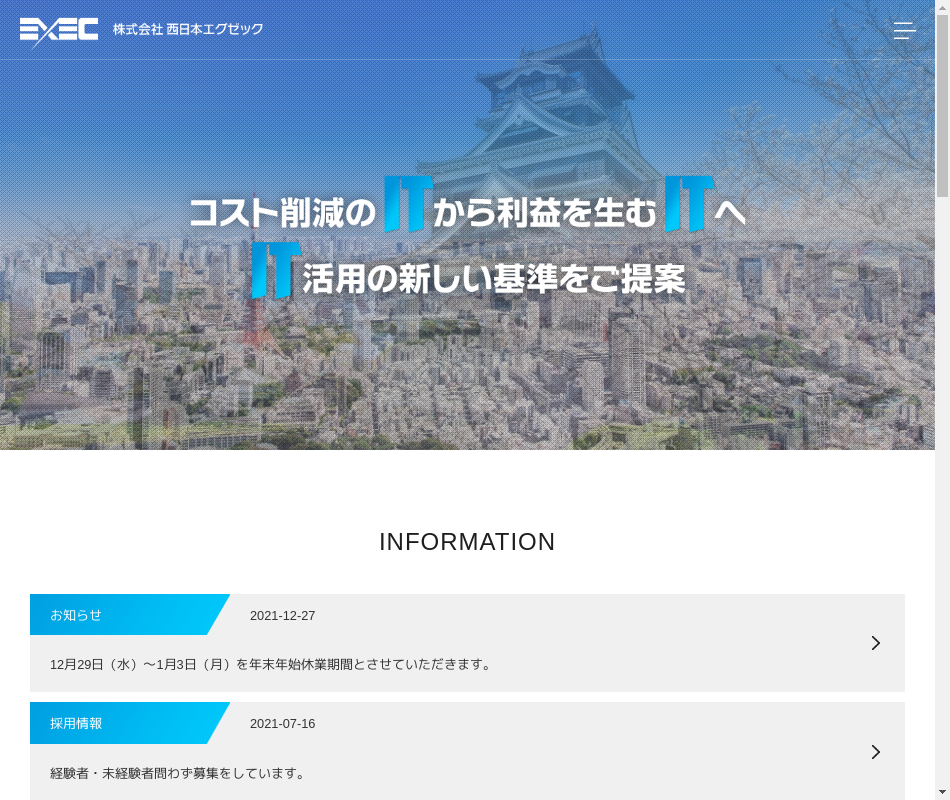This screenshot has width=950, height=800.
Task: Open the 年末年始休業期間 announcement
Action: click(271, 664)
